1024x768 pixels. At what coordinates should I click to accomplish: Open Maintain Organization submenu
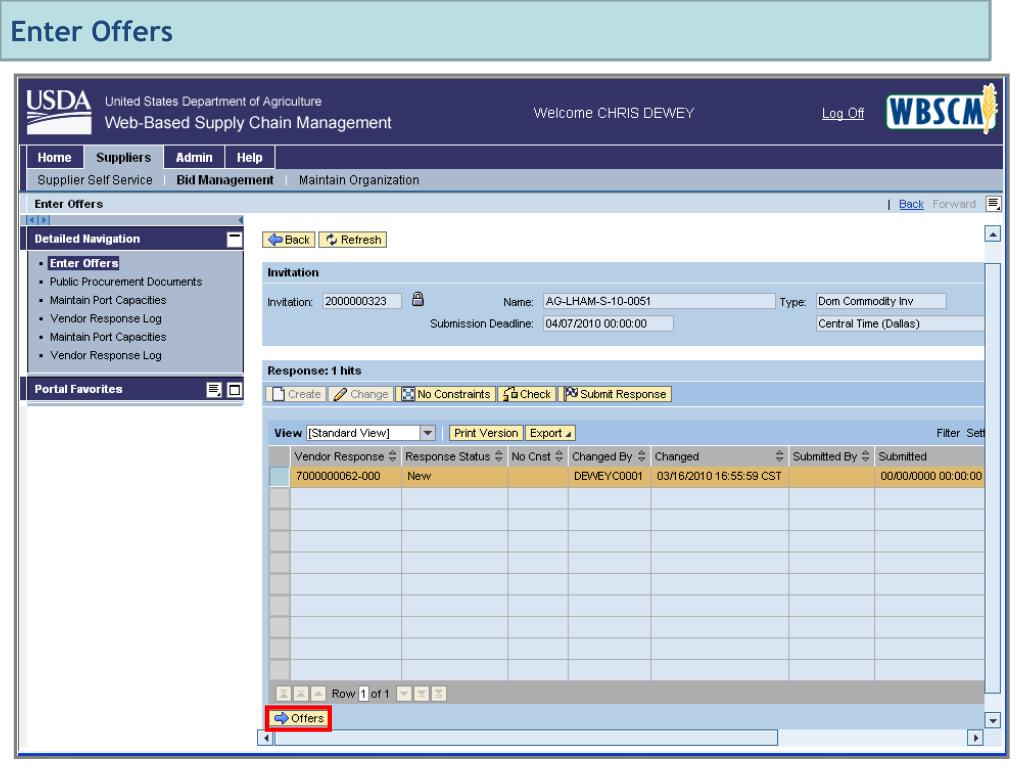point(356,180)
